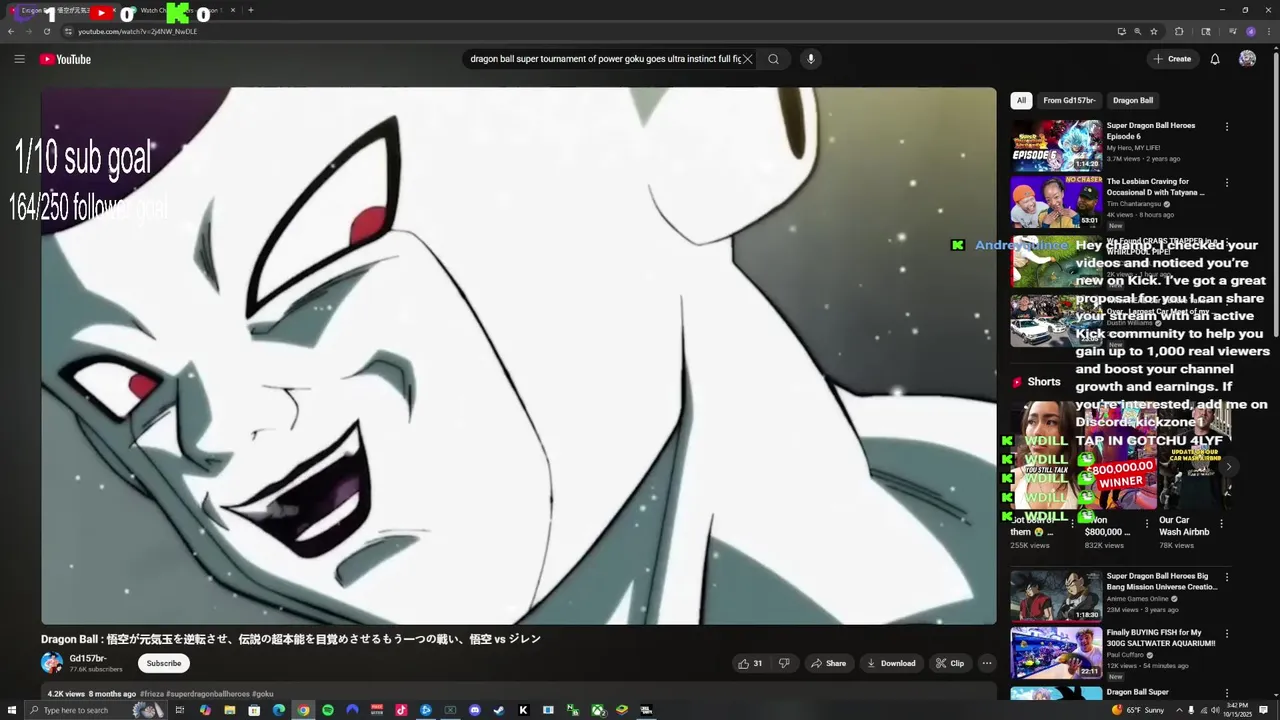Viewport: 1280px width, 720px height.
Task: Open the Won $800,000 short
Action: click(x=1120, y=456)
